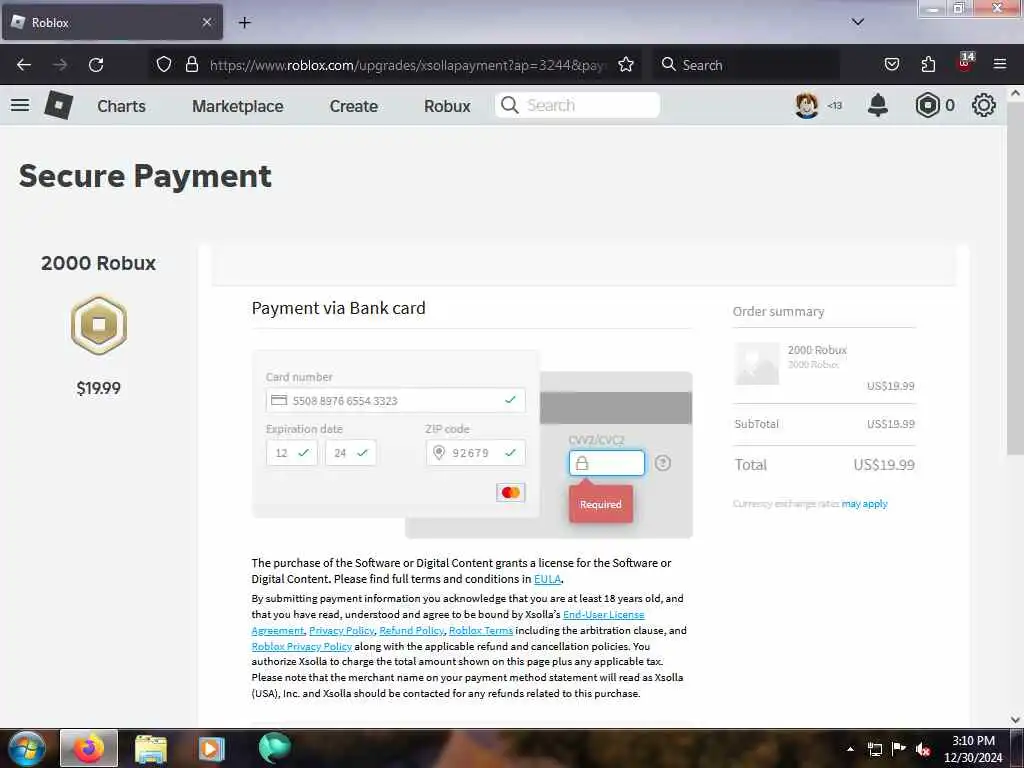Open the EULA link
The width and height of the screenshot is (1024, 768).
coord(547,579)
